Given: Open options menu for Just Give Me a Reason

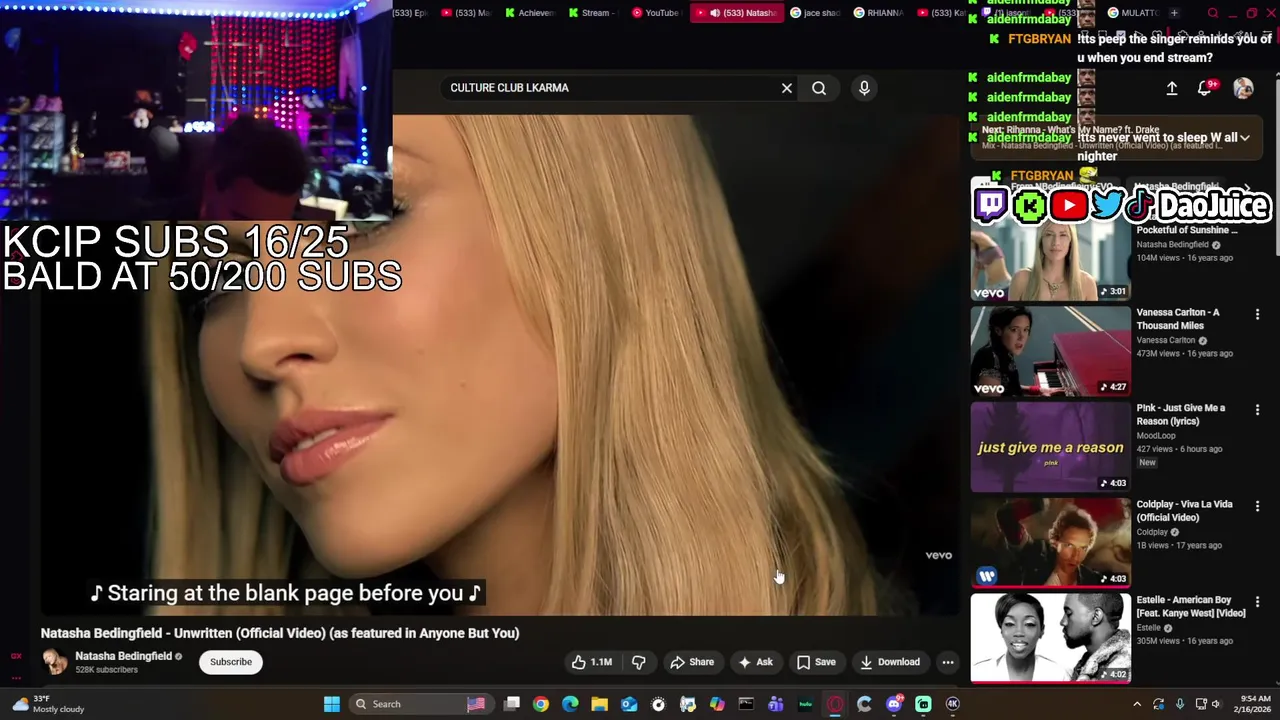Looking at the screenshot, I should 1257,410.
